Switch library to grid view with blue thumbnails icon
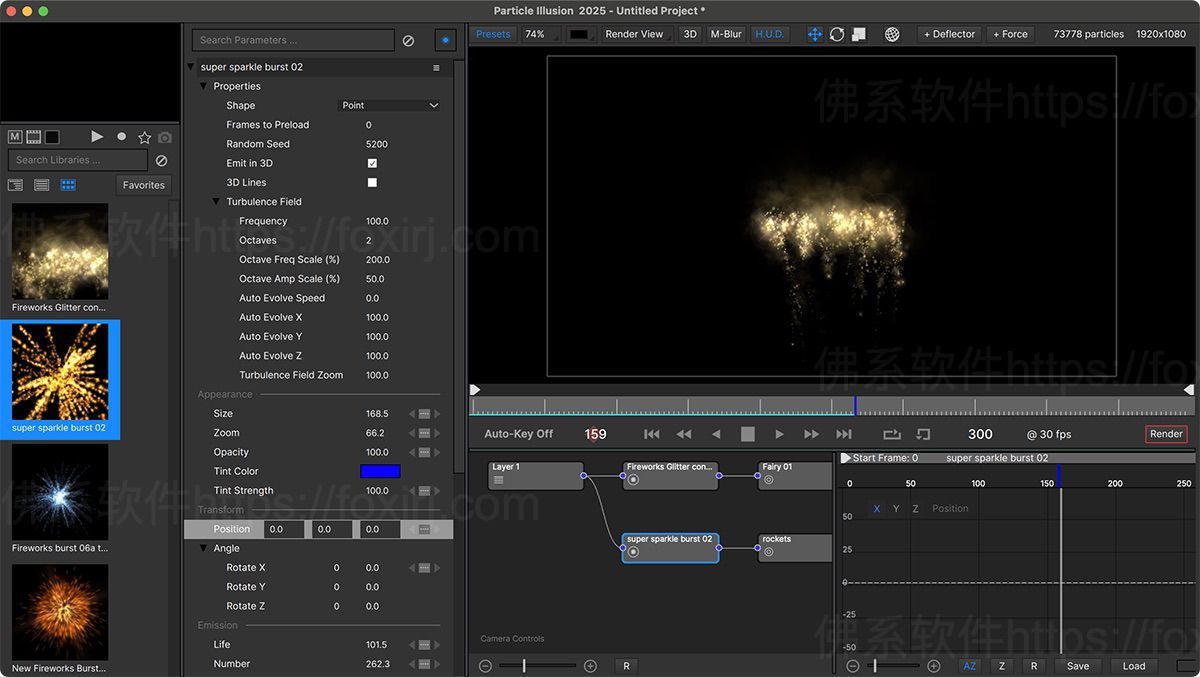This screenshot has width=1200, height=677. (68, 185)
